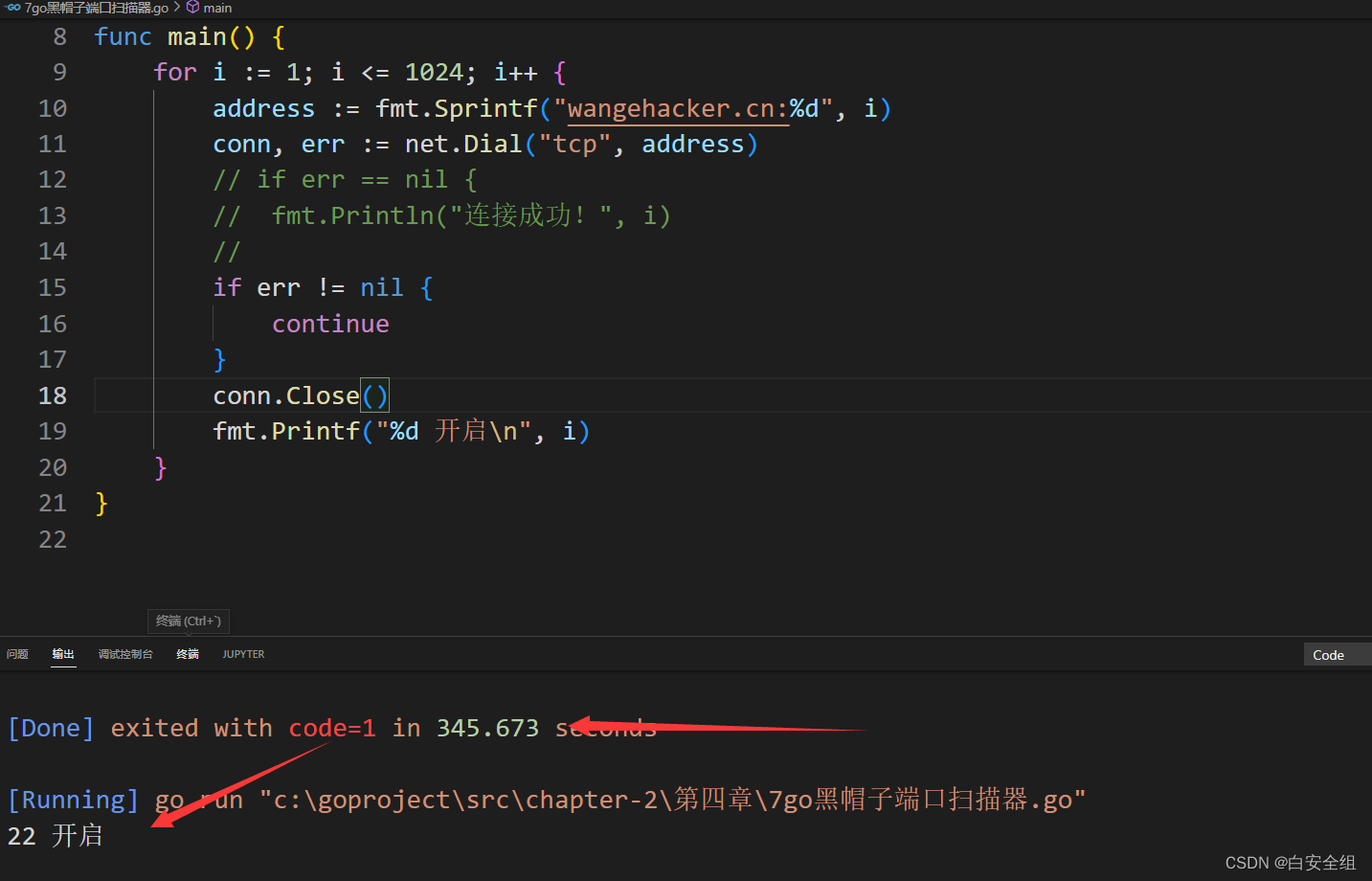Click the wangehacker.cn link in line 10
The height and width of the screenshot is (881, 1372).
678,108
